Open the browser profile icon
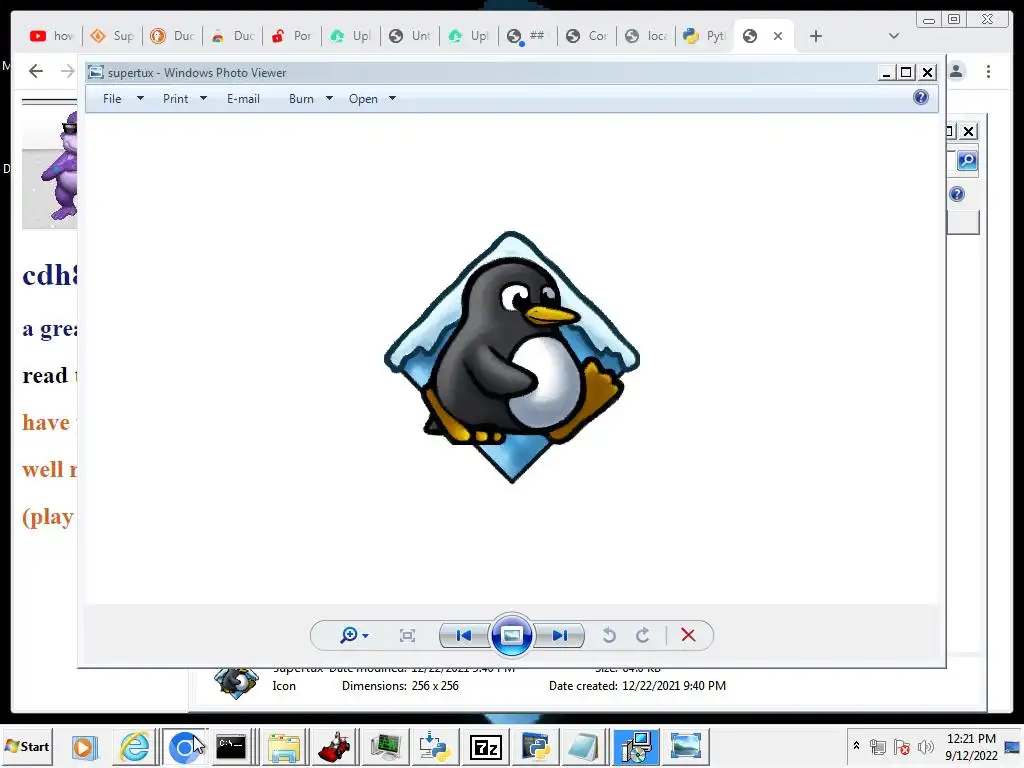The width and height of the screenshot is (1024, 768). (956, 71)
